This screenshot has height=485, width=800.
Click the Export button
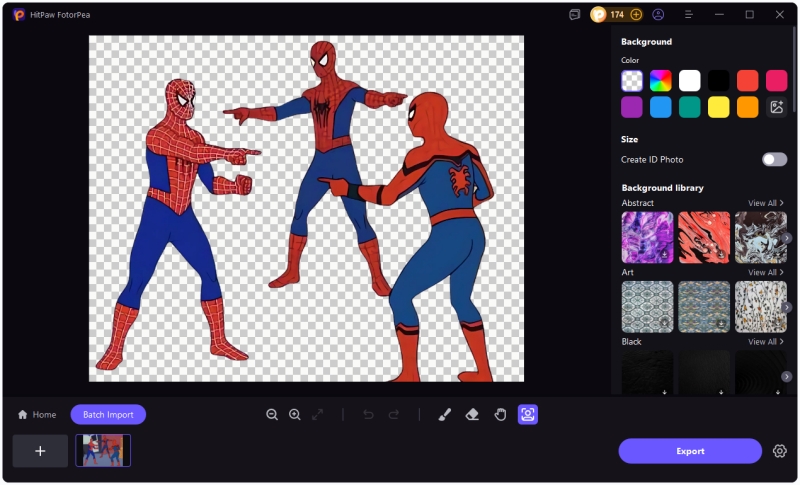pos(690,451)
